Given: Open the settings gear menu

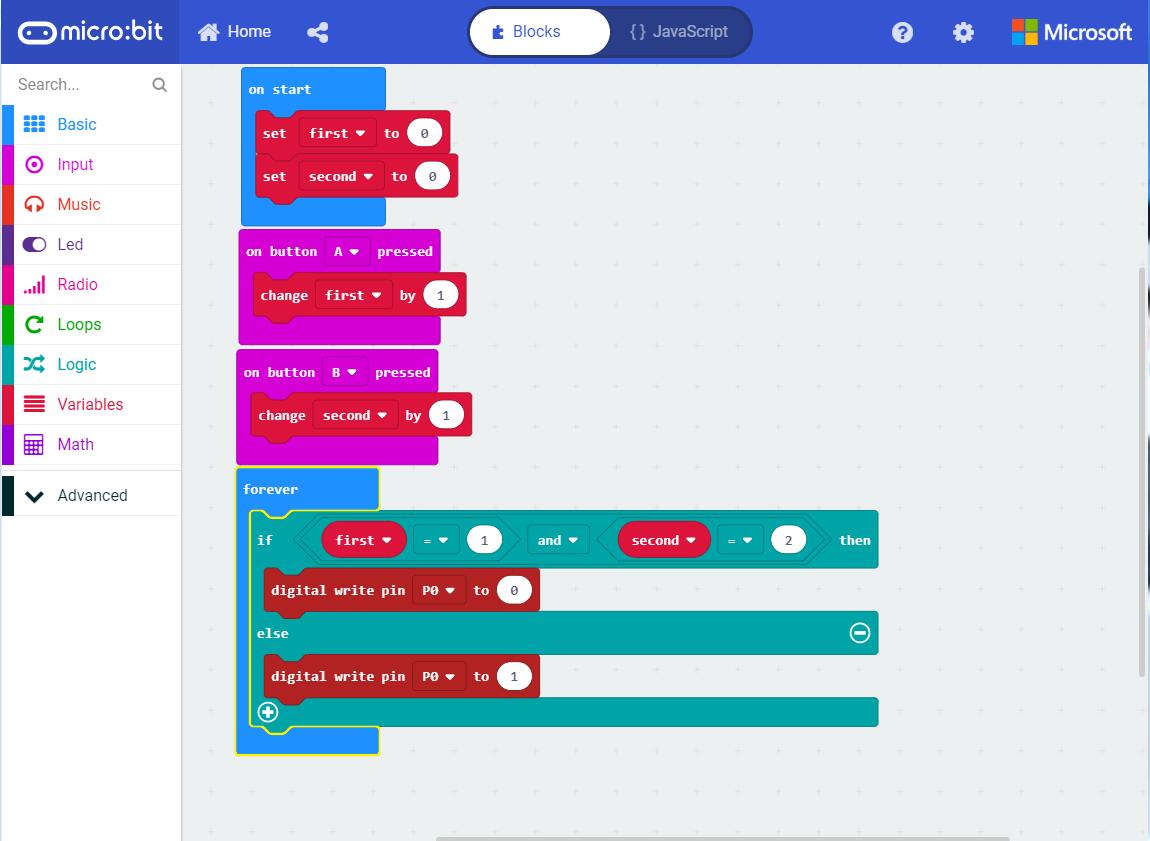Looking at the screenshot, I should tap(962, 31).
